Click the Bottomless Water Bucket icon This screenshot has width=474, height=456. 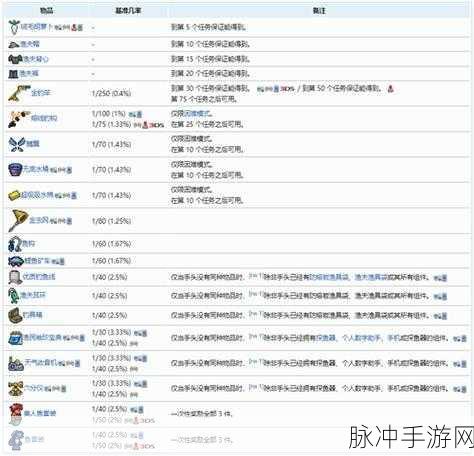(x=15, y=170)
